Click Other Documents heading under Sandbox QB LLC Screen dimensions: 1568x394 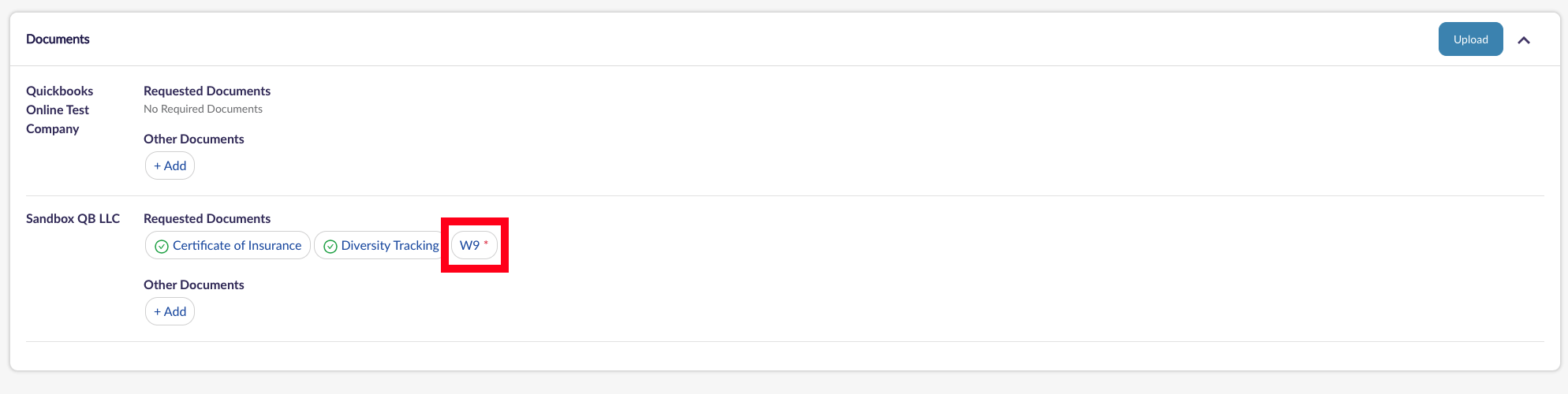pos(193,284)
